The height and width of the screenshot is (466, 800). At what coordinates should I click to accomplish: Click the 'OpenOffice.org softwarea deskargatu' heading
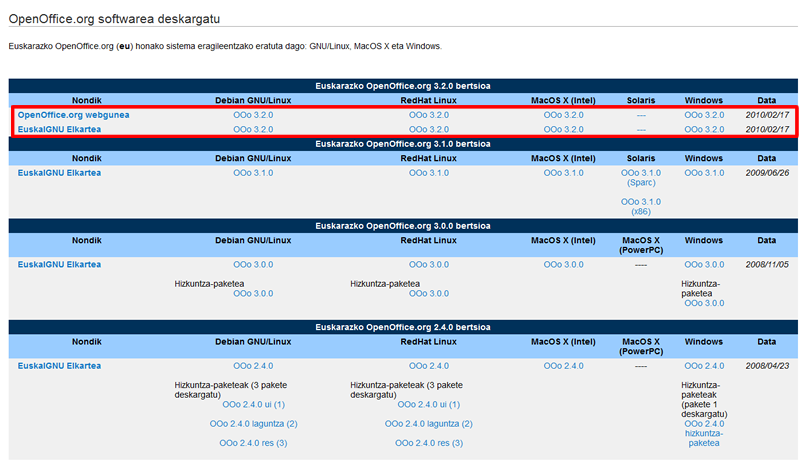(x=114, y=19)
